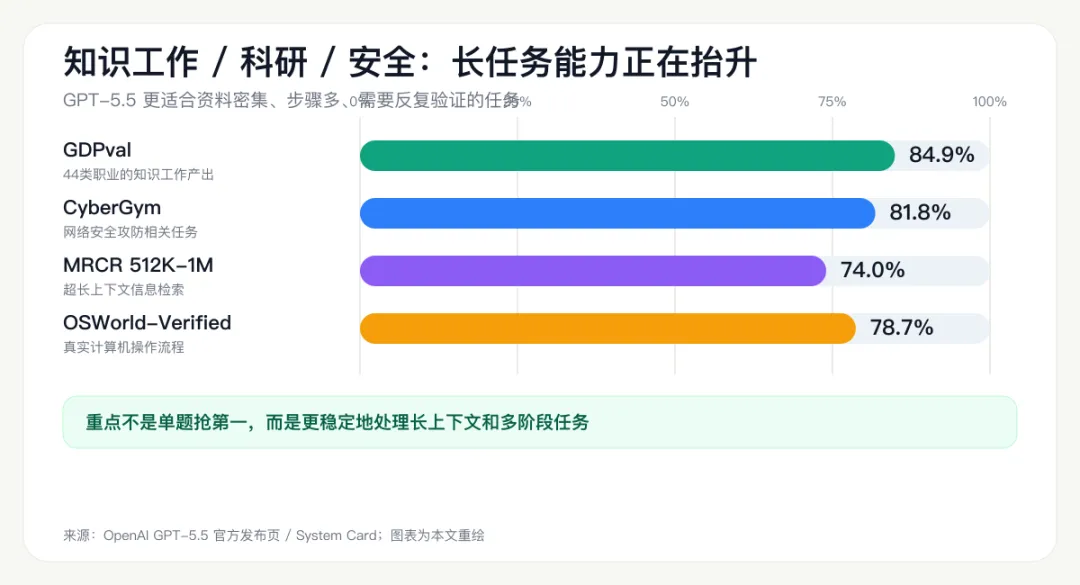Click the 100% axis tick label
Viewport: 1080px width, 585px height.
click(x=989, y=102)
